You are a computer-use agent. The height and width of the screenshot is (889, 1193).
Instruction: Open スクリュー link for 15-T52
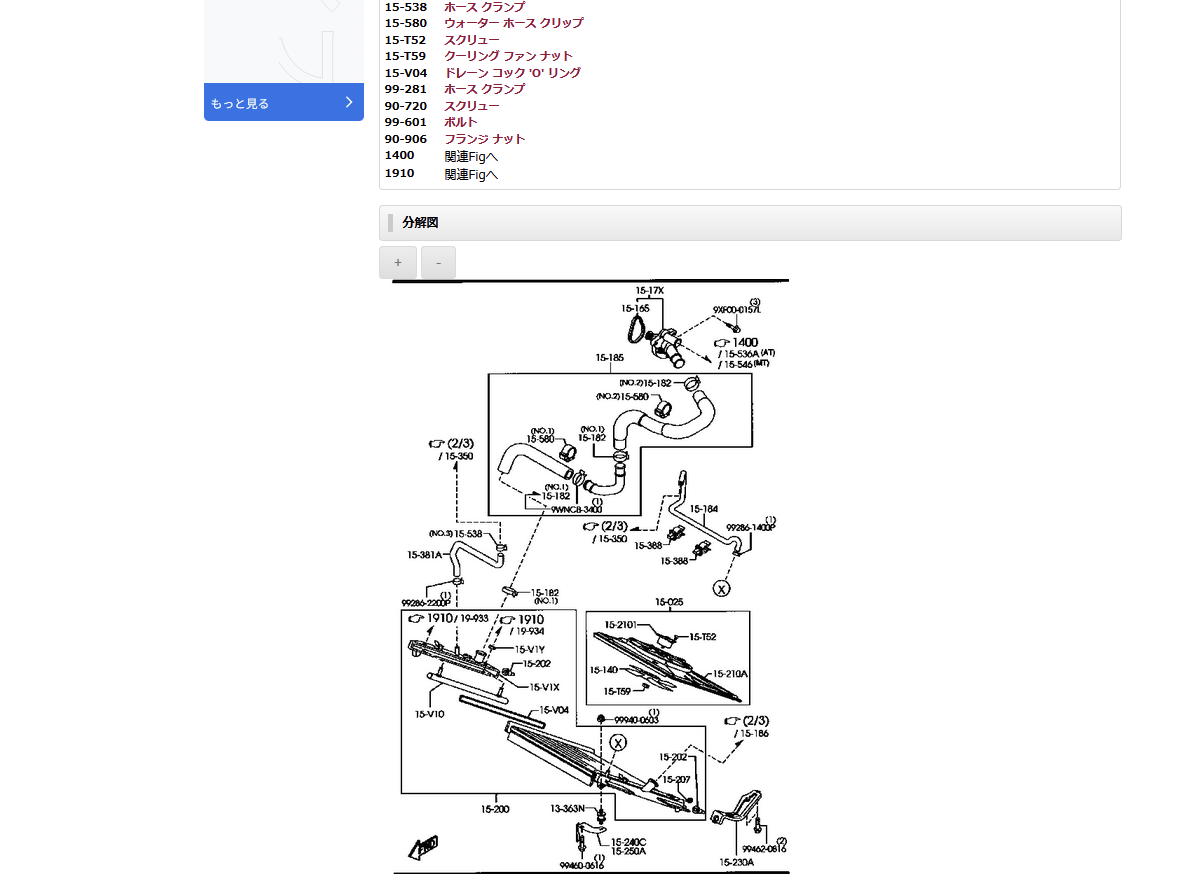[x=472, y=40]
